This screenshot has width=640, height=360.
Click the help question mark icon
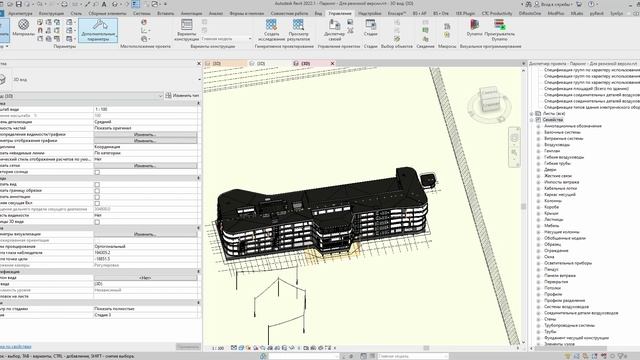coord(591,4)
